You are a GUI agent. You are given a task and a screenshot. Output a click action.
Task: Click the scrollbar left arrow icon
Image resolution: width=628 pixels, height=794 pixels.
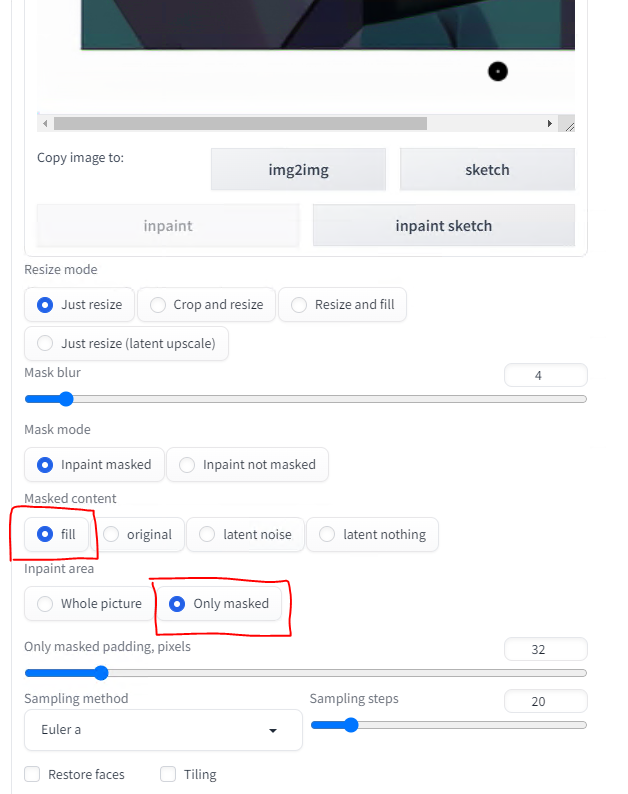click(45, 124)
